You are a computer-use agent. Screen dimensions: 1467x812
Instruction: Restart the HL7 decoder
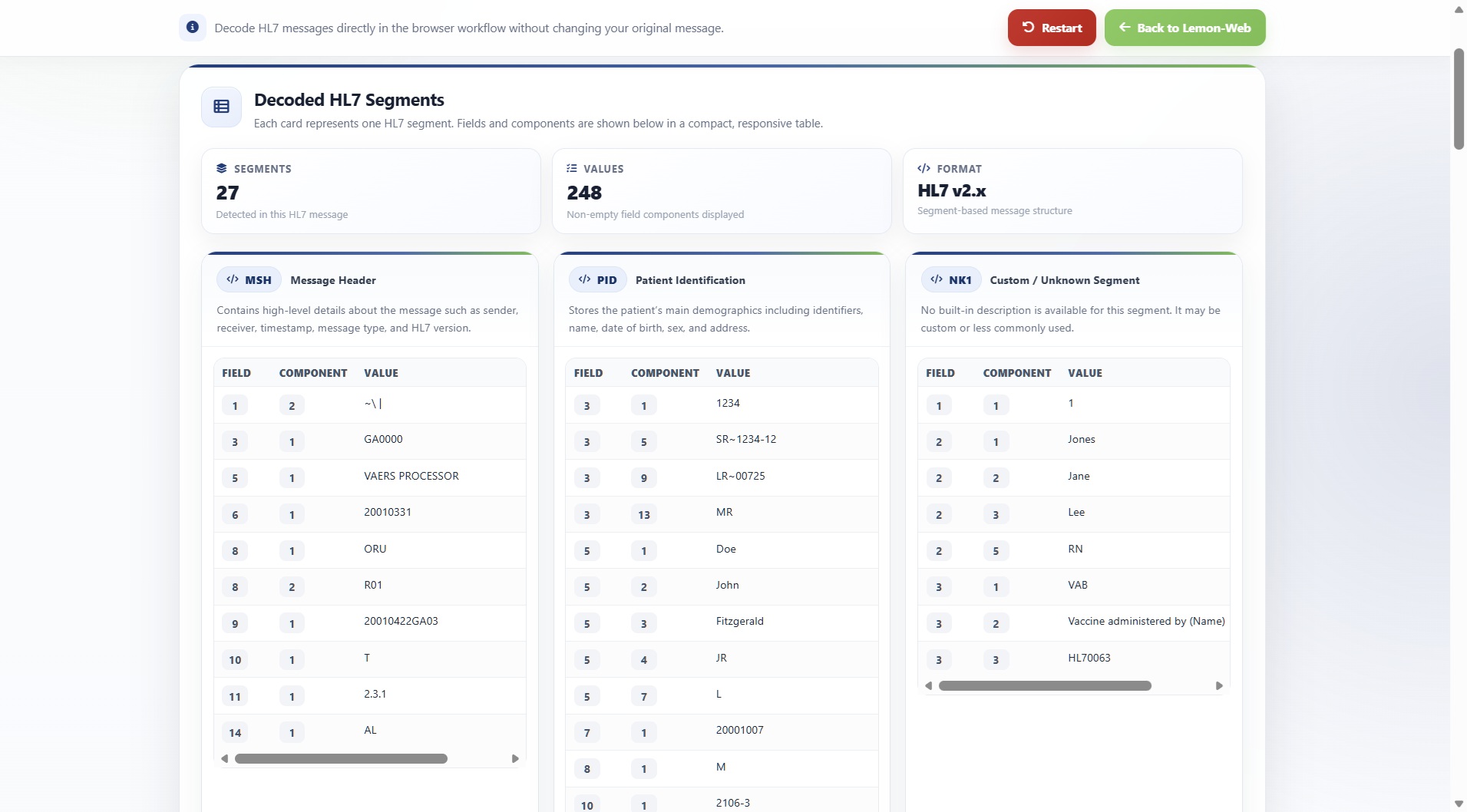click(1052, 28)
